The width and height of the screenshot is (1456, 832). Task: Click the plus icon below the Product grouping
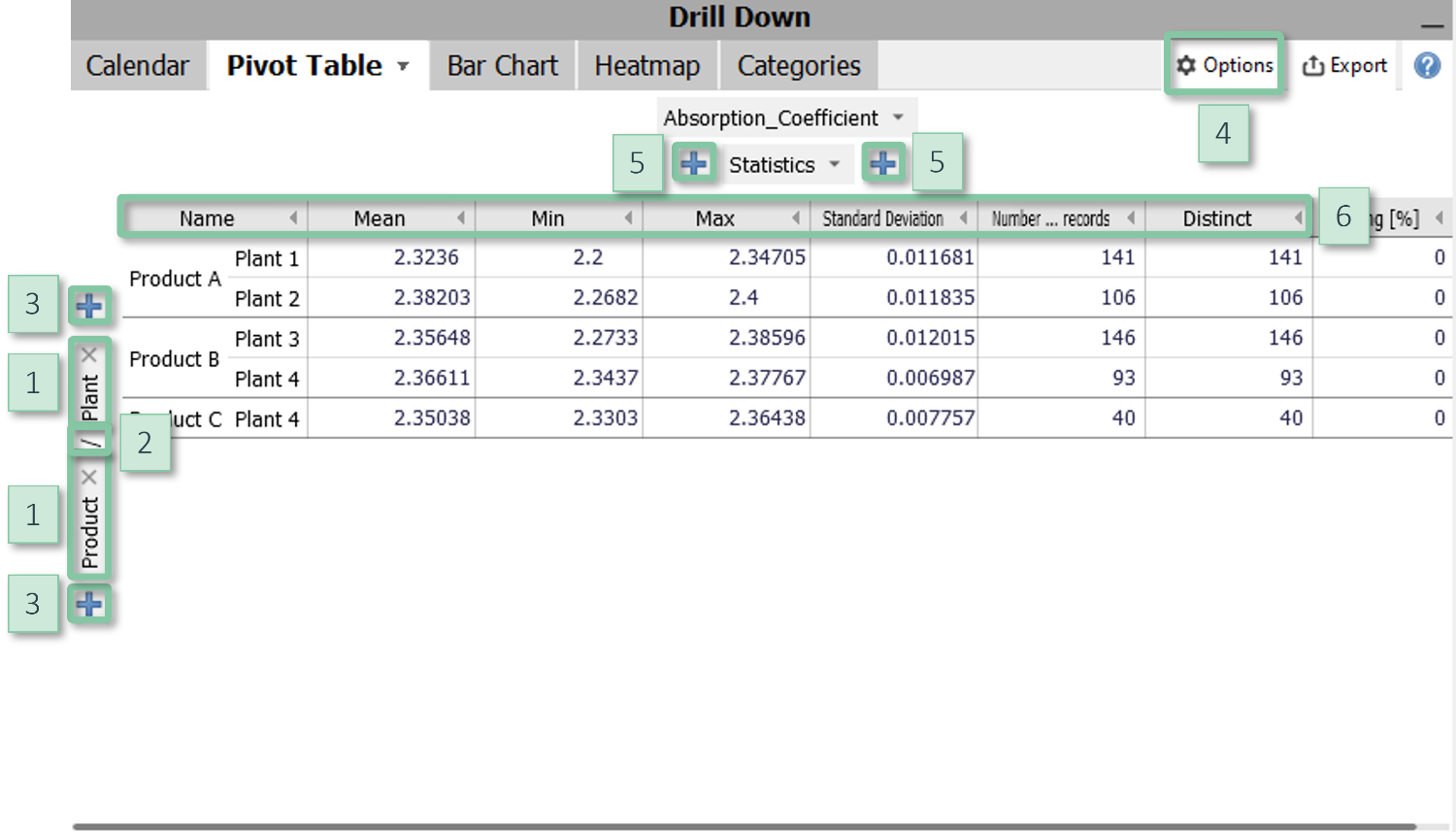(x=89, y=605)
